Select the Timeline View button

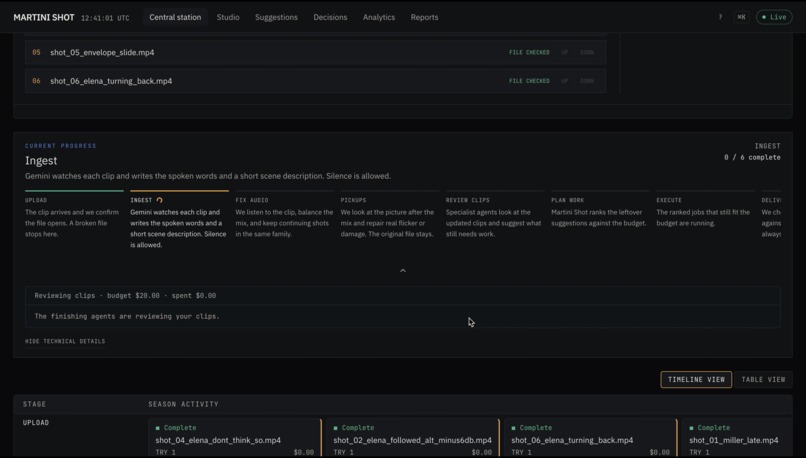696,379
